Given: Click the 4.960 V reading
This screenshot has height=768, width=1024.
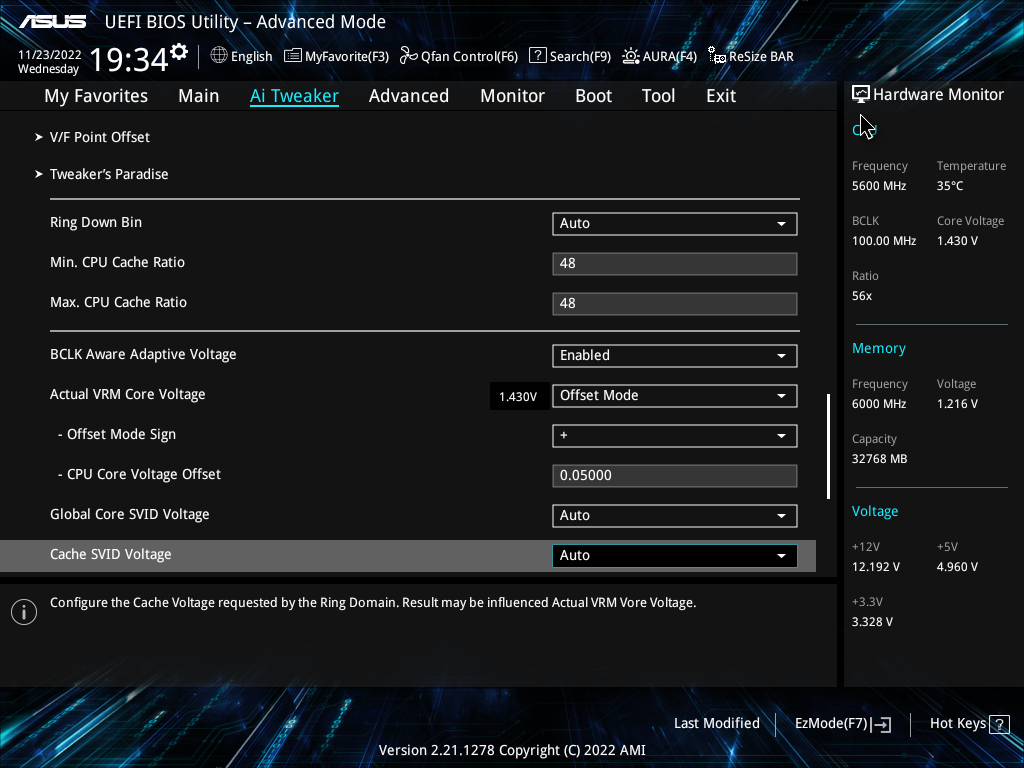Looking at the screenshot, I should point(957,567).
